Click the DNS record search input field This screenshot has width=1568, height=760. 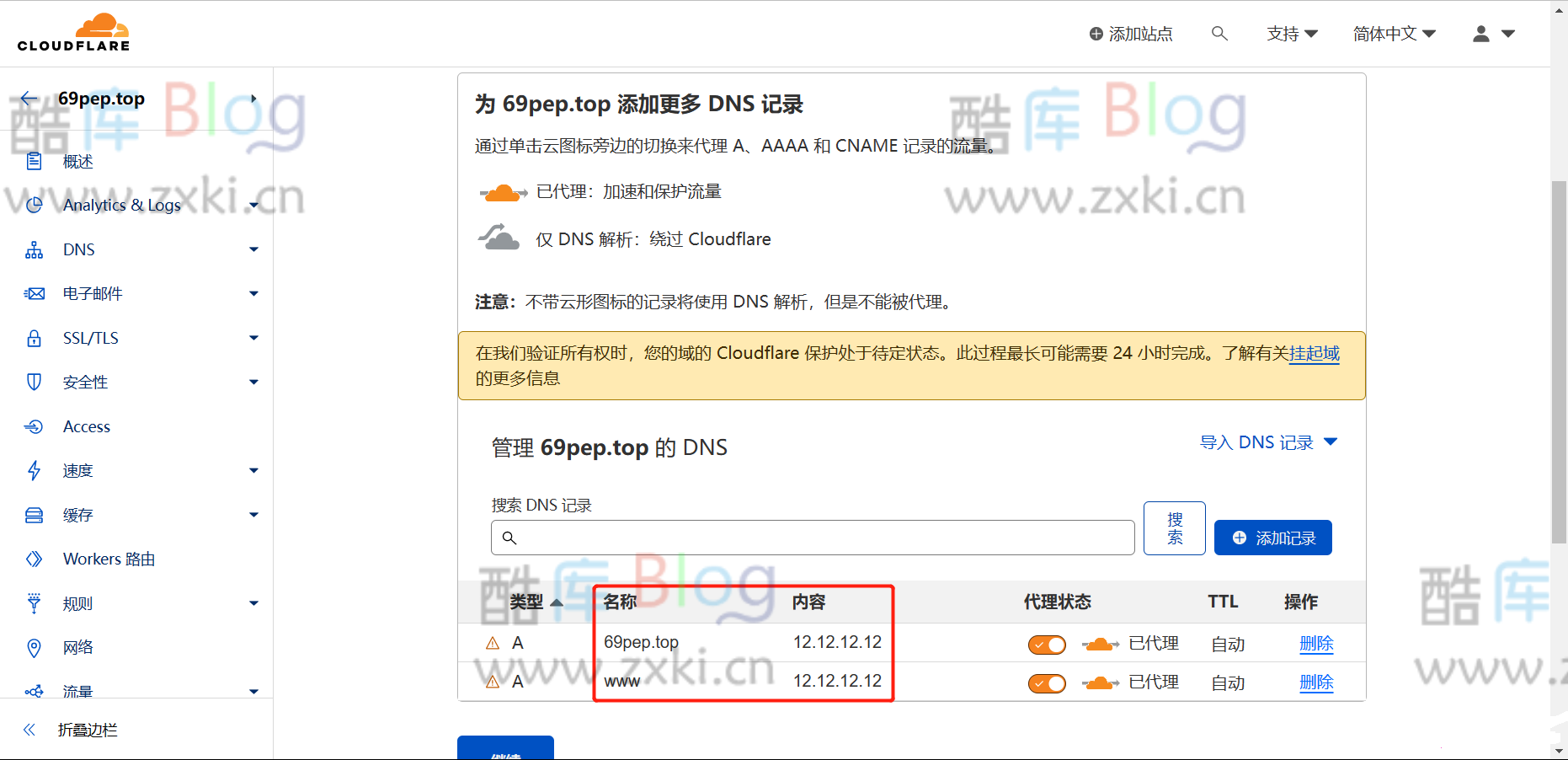(812, 537)
